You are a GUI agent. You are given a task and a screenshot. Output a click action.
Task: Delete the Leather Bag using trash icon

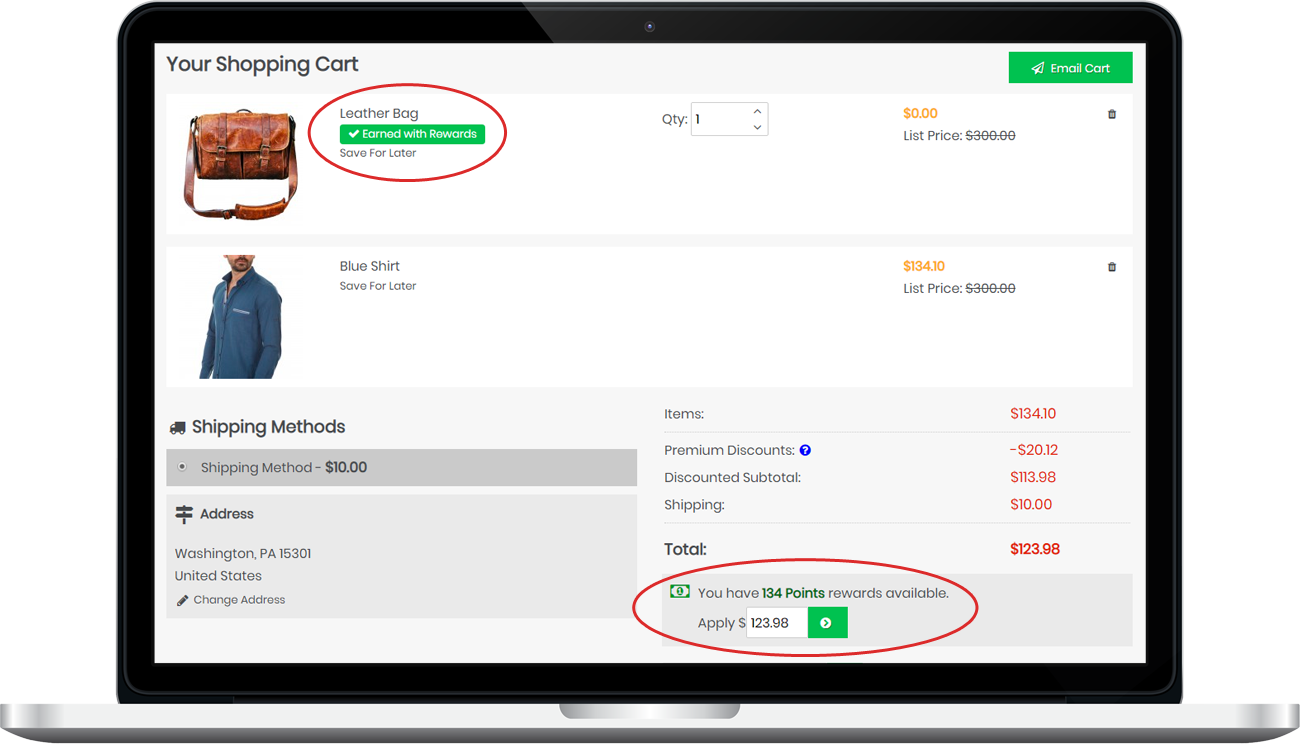click(1111, 114)
